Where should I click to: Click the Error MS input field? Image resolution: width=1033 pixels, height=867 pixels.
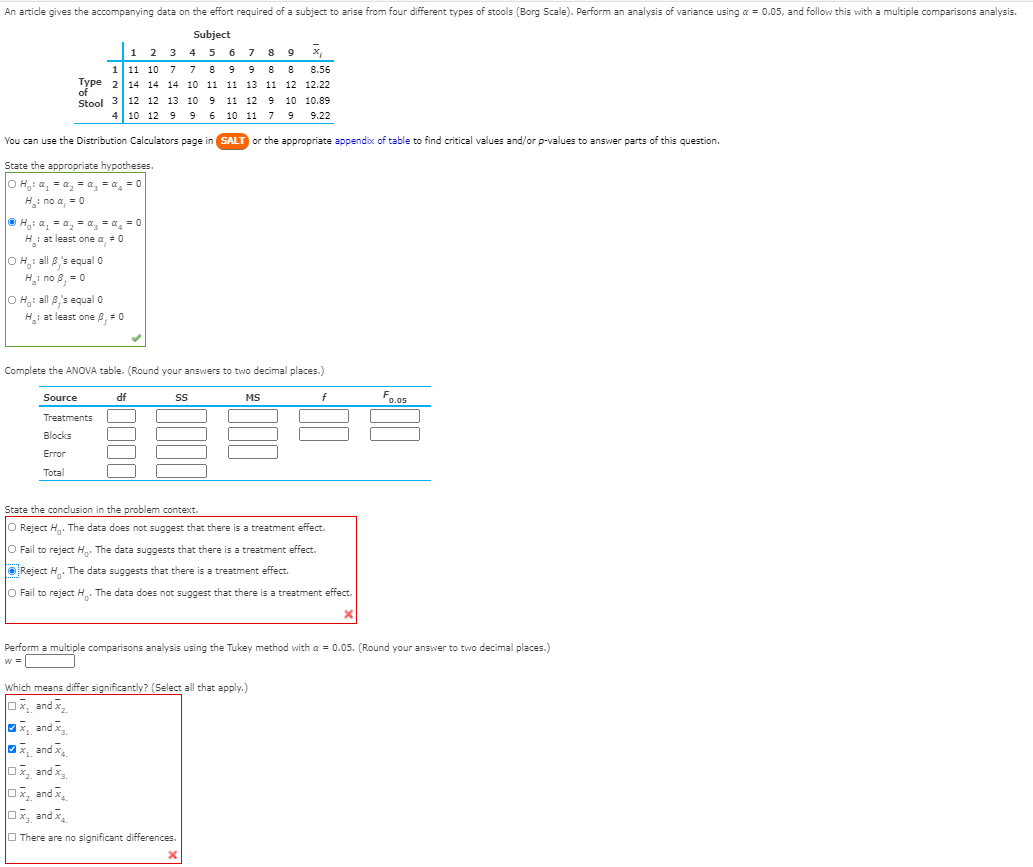pyautogui.click(x=253, y=452)
